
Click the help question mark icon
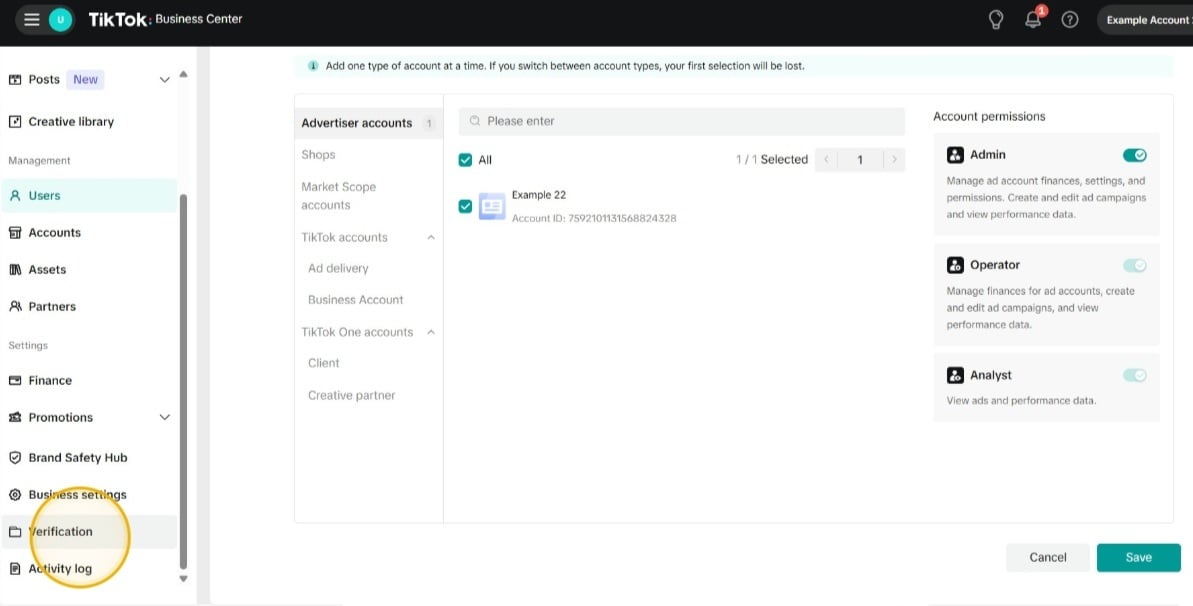pyautogui.click(x=1070, y=20)
